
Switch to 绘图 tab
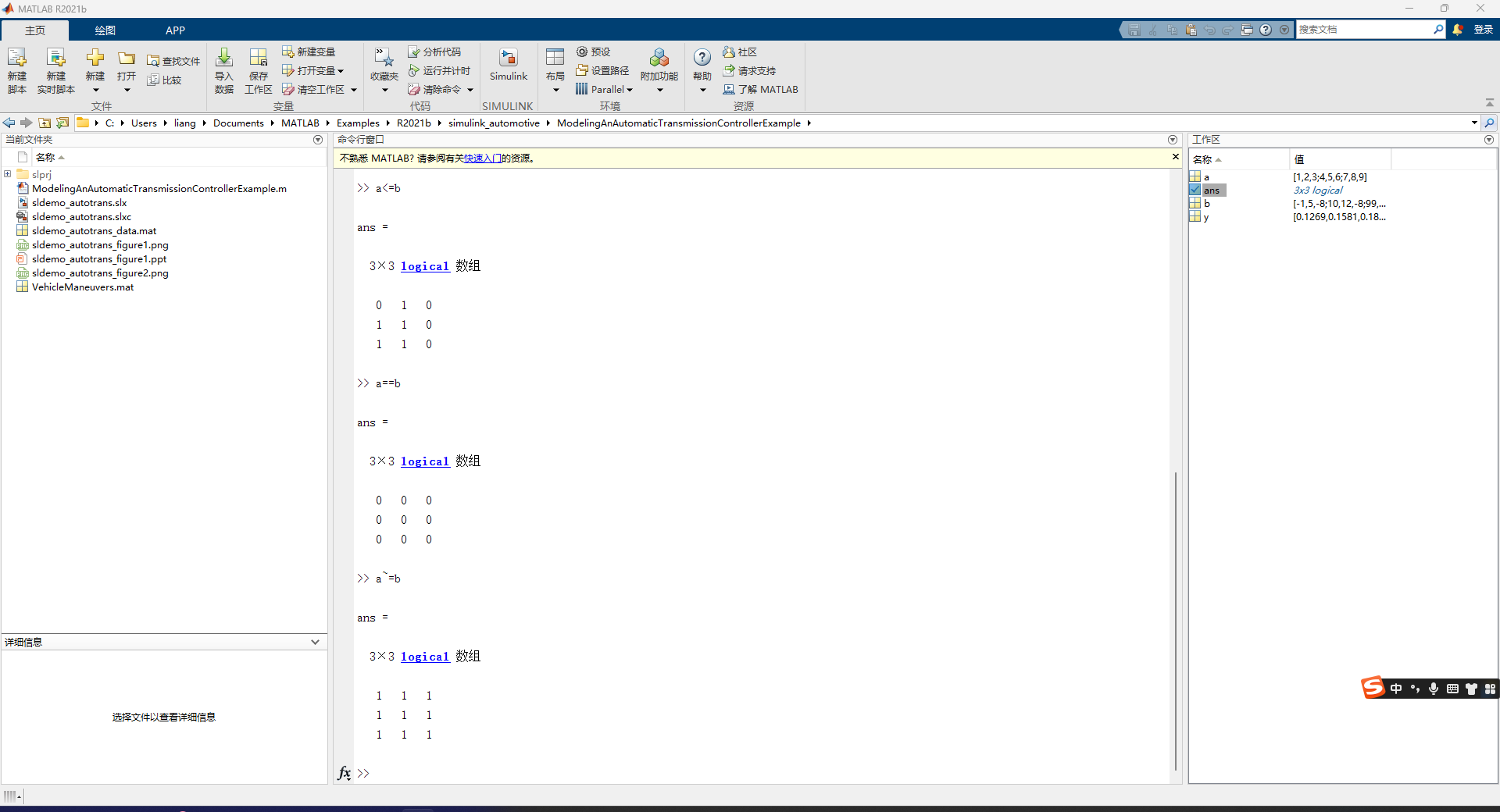coord(105,30)
